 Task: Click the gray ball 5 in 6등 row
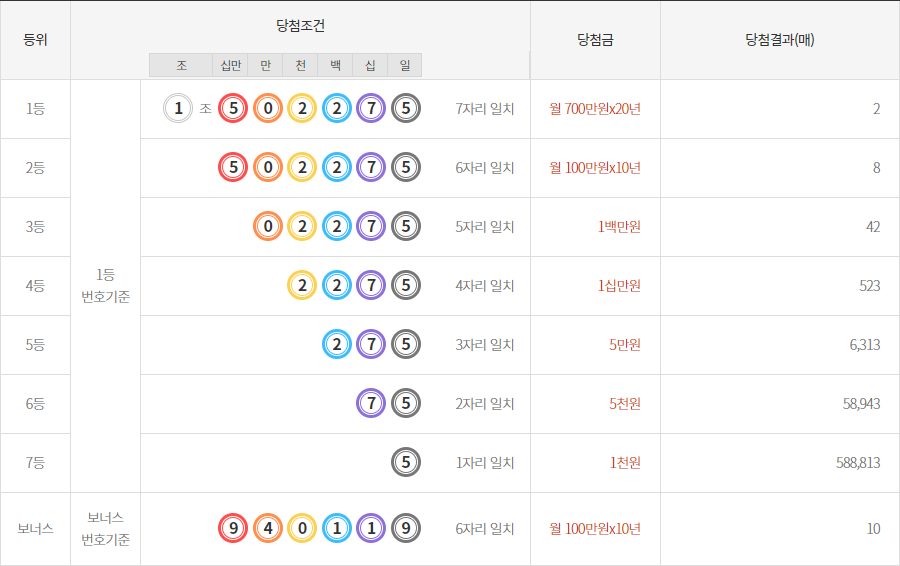coord(406,403)
